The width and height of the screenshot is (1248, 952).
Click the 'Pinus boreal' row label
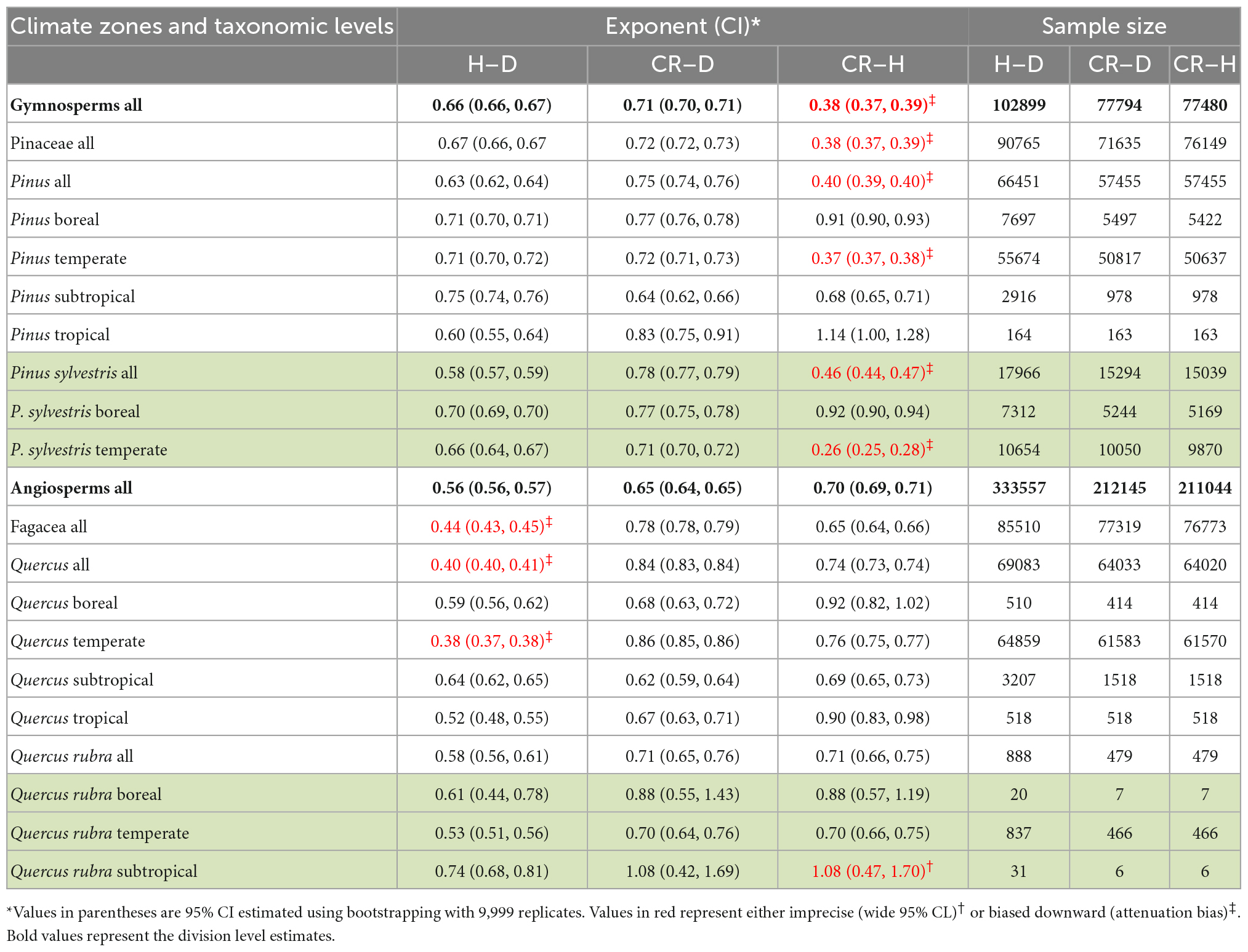point(55,220)
